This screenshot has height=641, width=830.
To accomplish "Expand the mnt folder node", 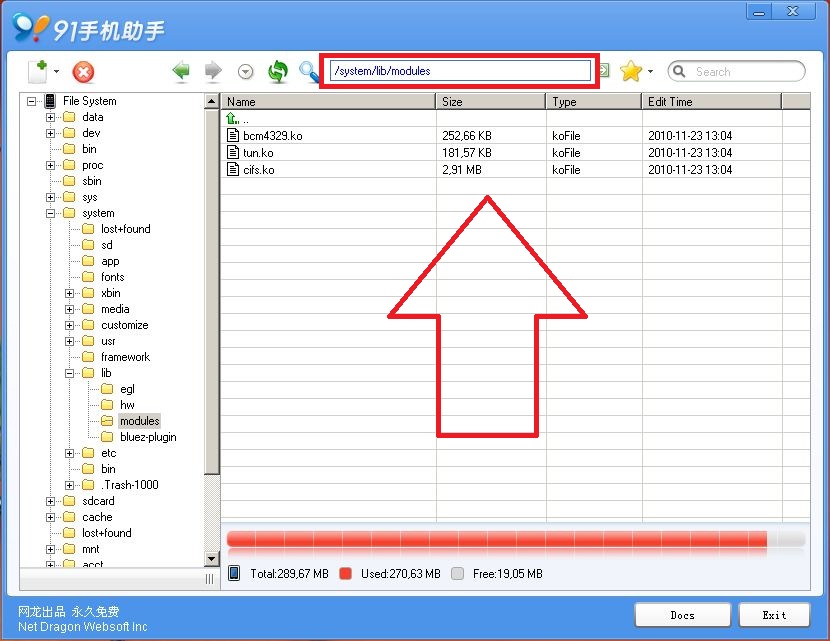I will tap(50, 549).
